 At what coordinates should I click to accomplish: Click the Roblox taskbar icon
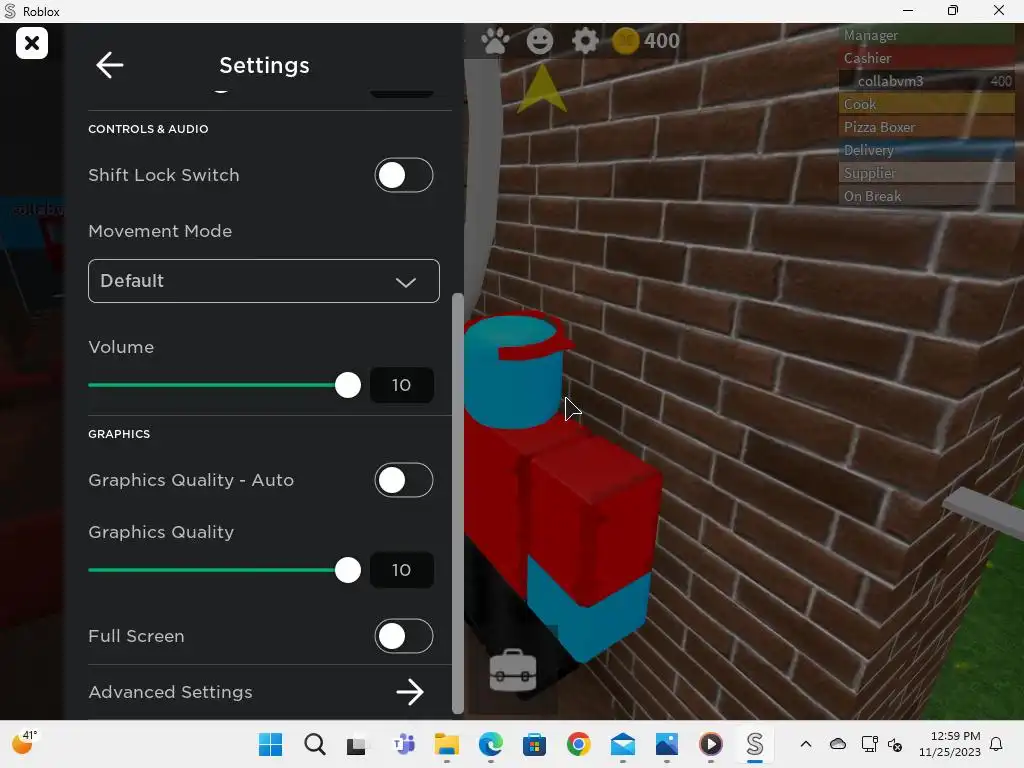point(755,744)
